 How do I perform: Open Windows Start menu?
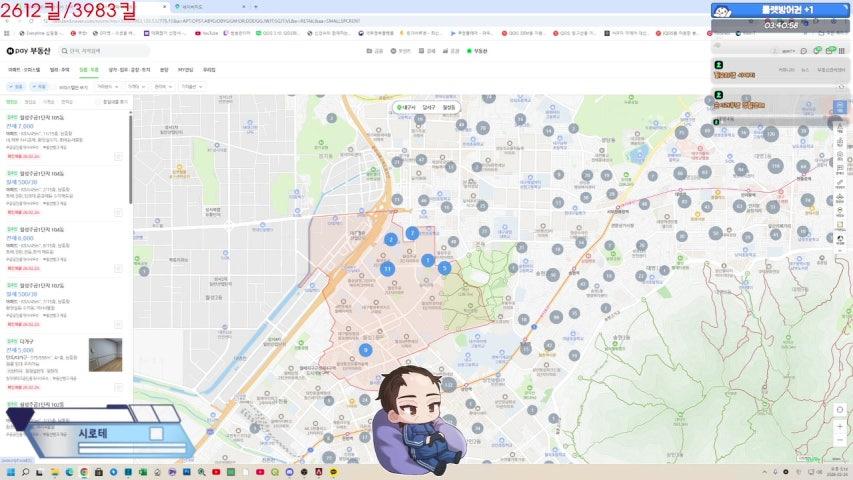coord(10,472)
